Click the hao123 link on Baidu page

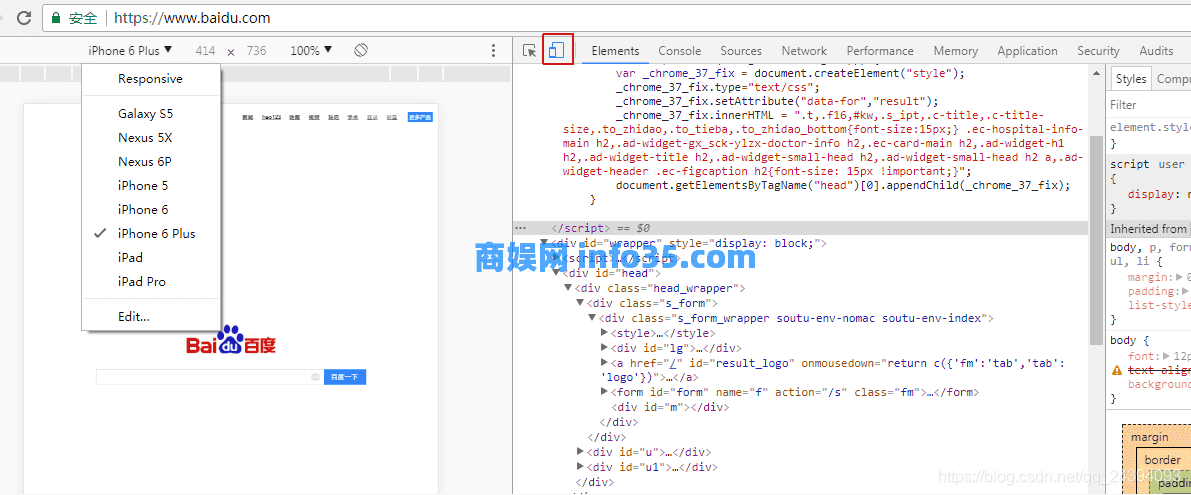click(272, 118)
